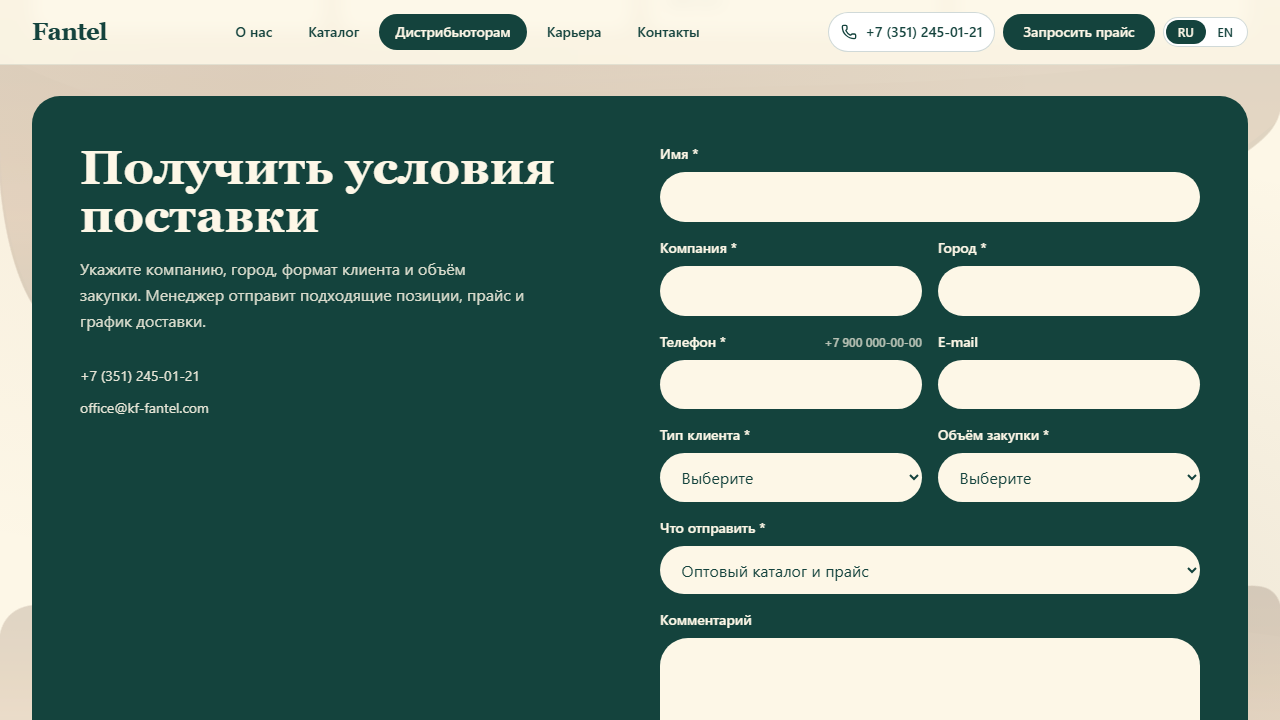Click the E-mail input field
The height and width of the screenshot is (720, 1280).
(x=1069, y=384)
